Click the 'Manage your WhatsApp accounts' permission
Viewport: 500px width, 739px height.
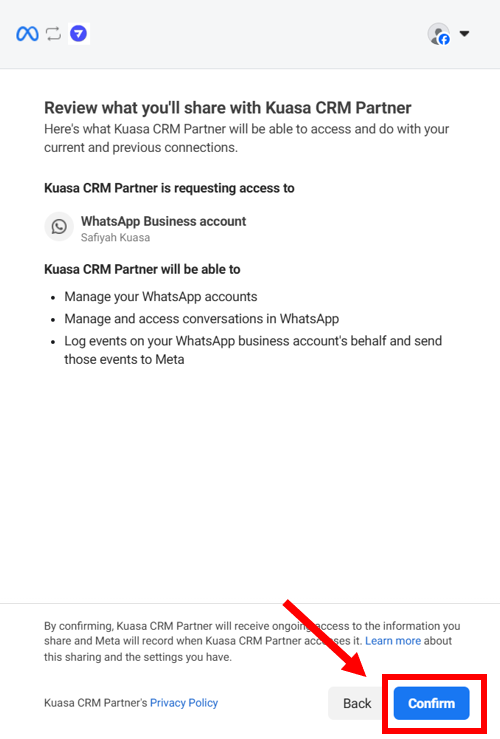161,297
